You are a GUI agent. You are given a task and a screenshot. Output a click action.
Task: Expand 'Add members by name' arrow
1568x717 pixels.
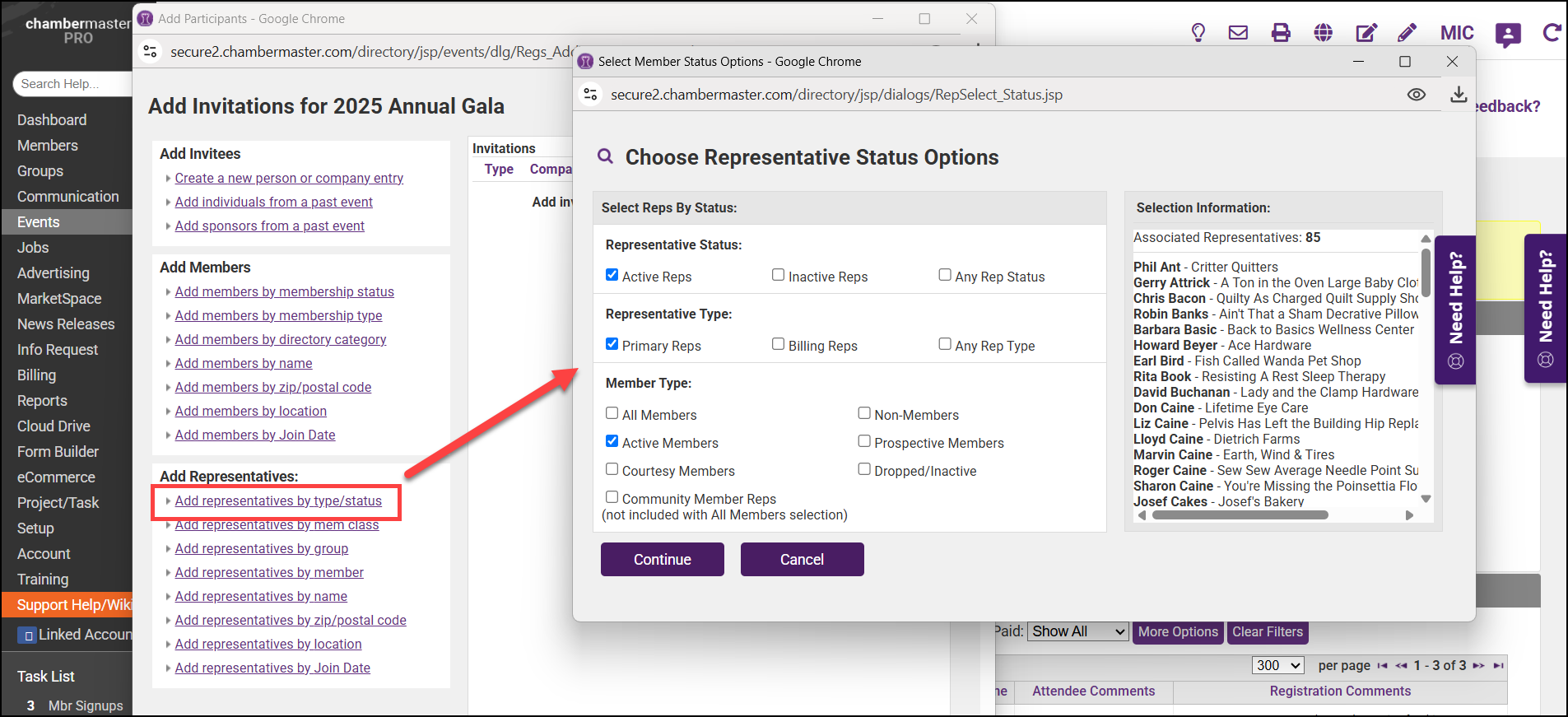[168, 364]
